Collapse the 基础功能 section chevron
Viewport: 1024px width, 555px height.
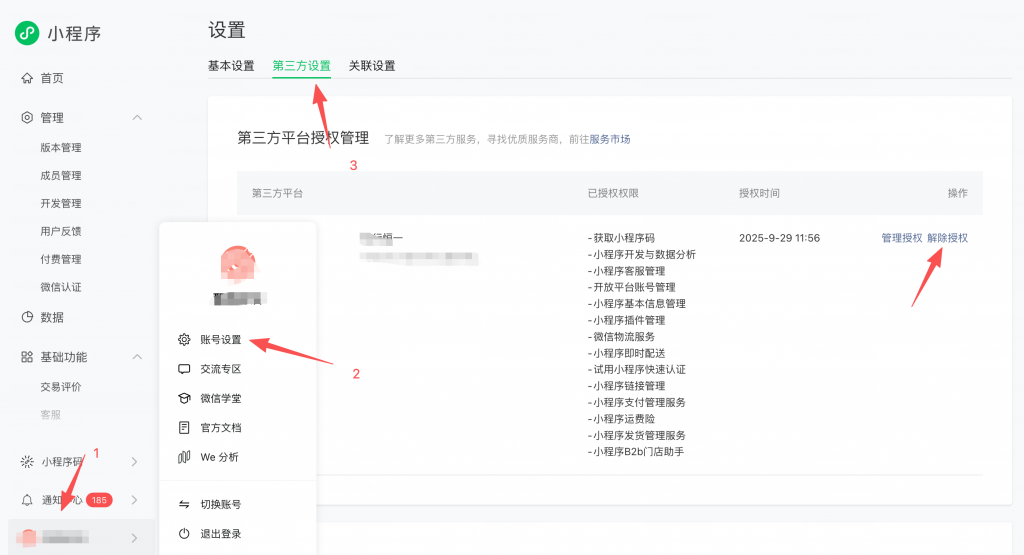(x=137, y=357)
